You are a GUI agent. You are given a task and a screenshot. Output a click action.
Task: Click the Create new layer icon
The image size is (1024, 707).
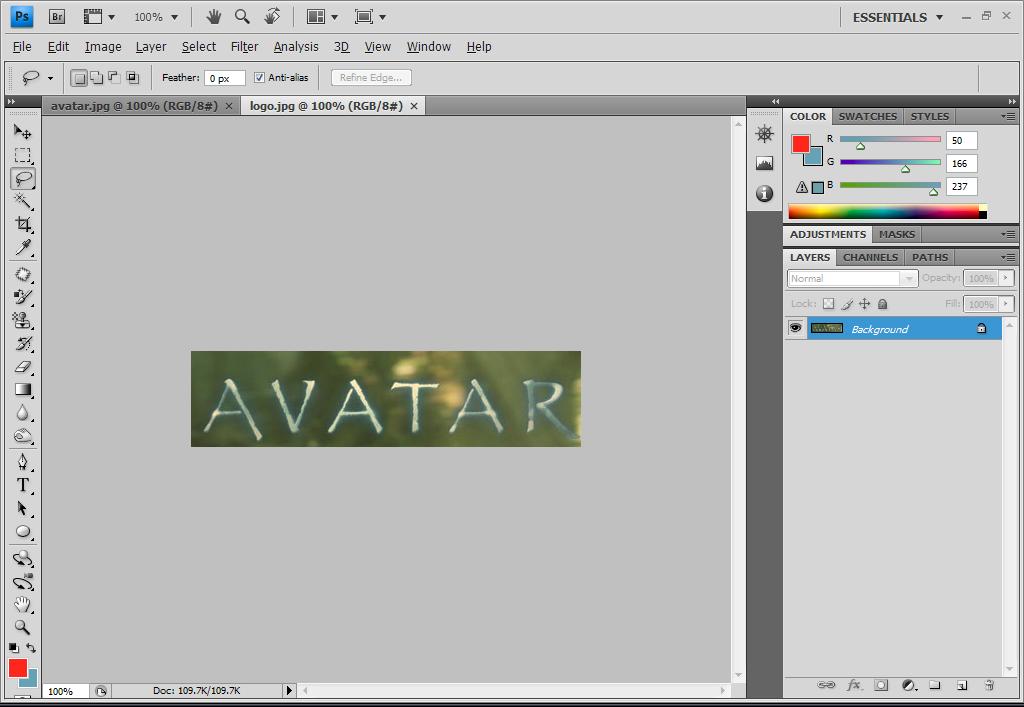click(x=961, y=685)
